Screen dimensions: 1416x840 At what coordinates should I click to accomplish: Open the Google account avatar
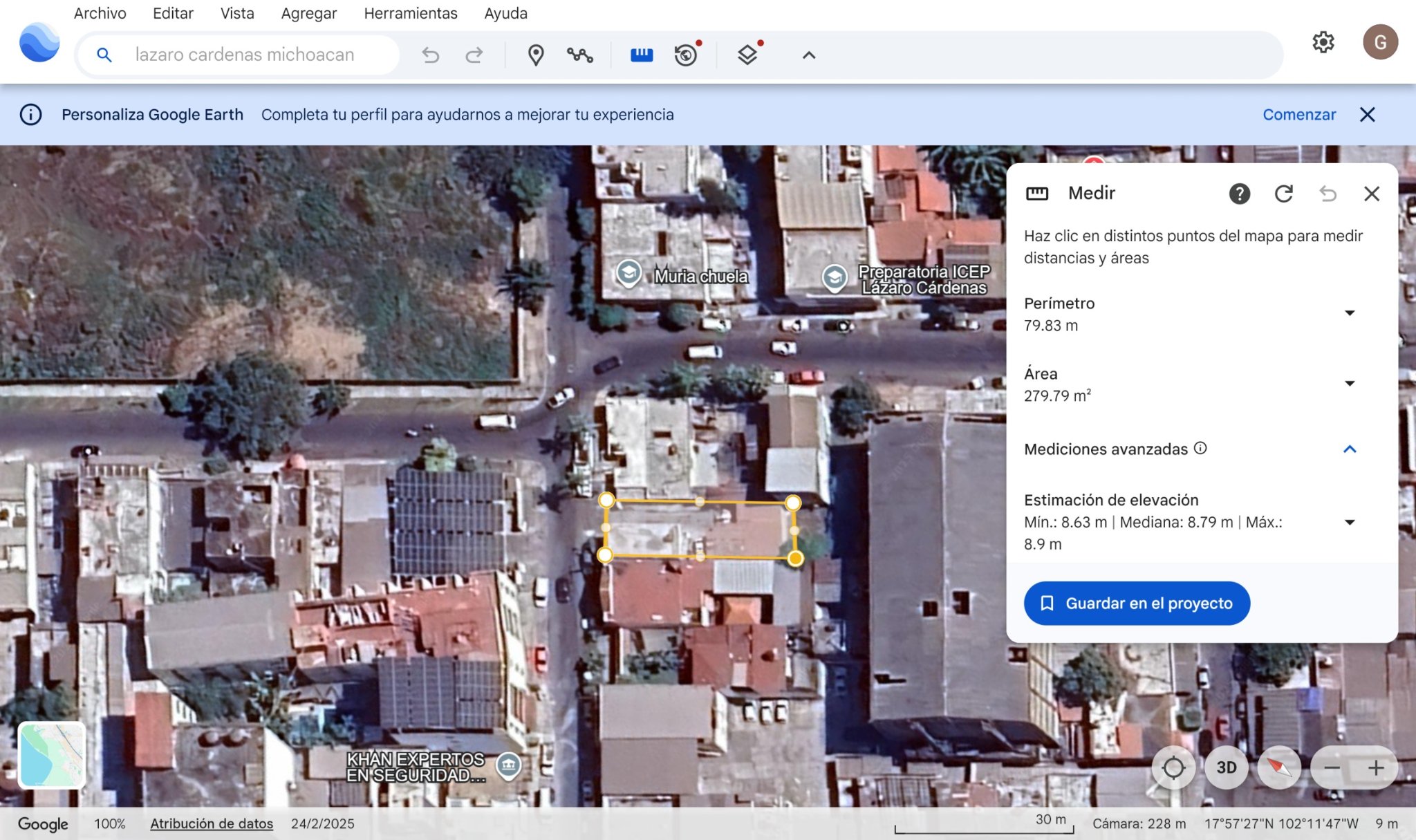(1380, 42)
